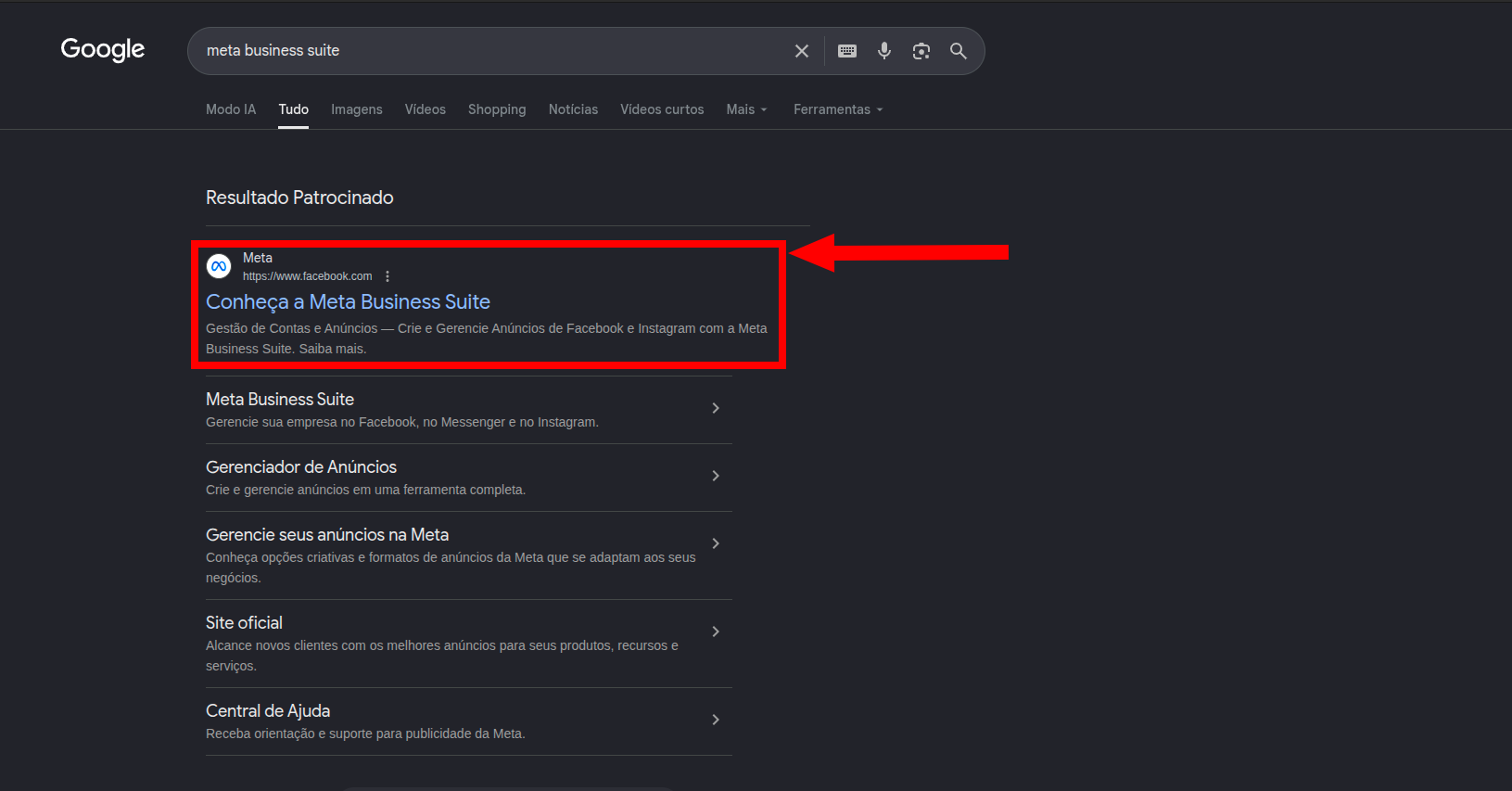Click the ad description 'Gestão de Contas e Anúncios'

tap(292, 328)
